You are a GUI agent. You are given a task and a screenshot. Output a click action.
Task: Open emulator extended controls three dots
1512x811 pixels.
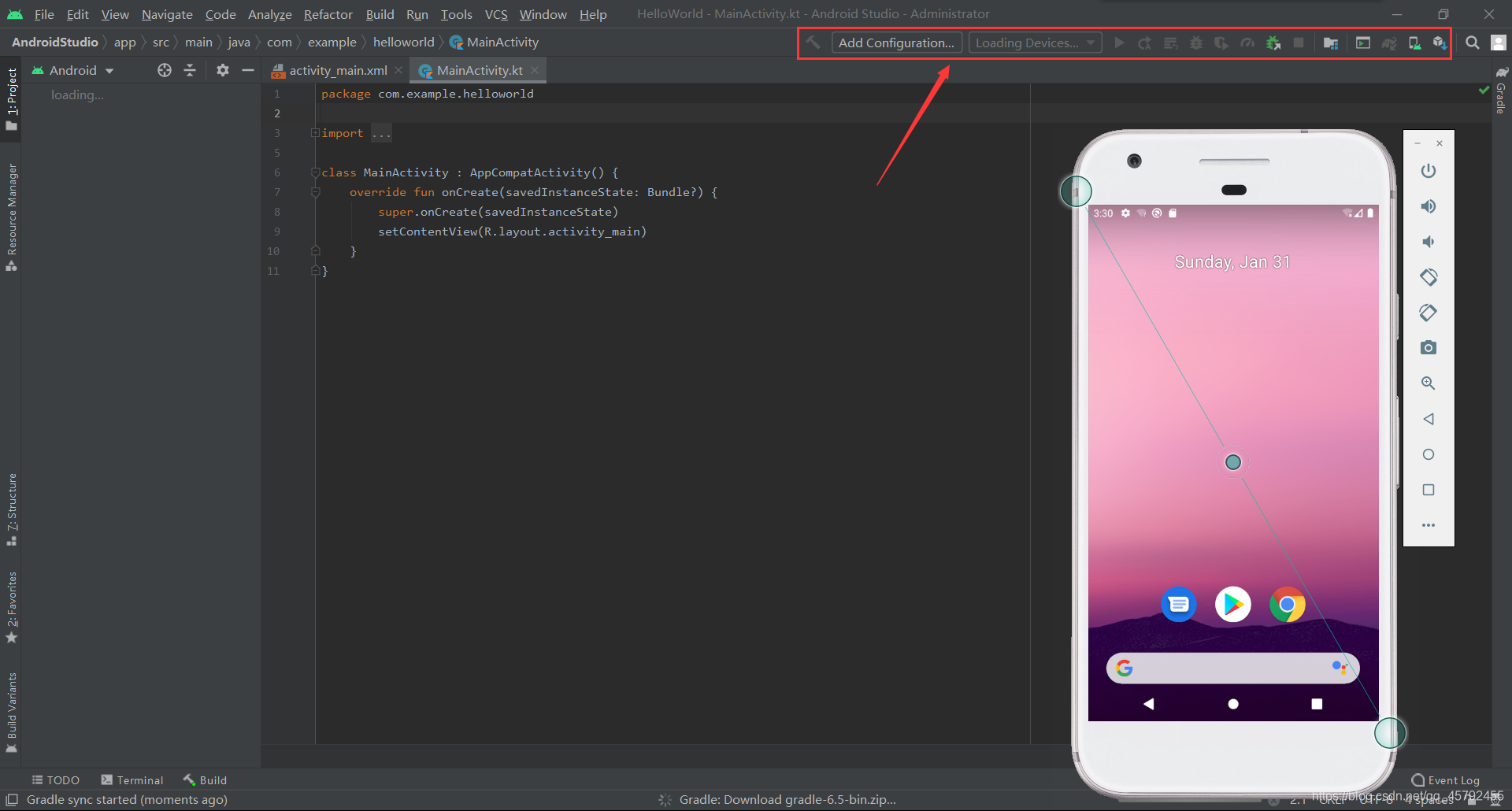coord(1429,525)
